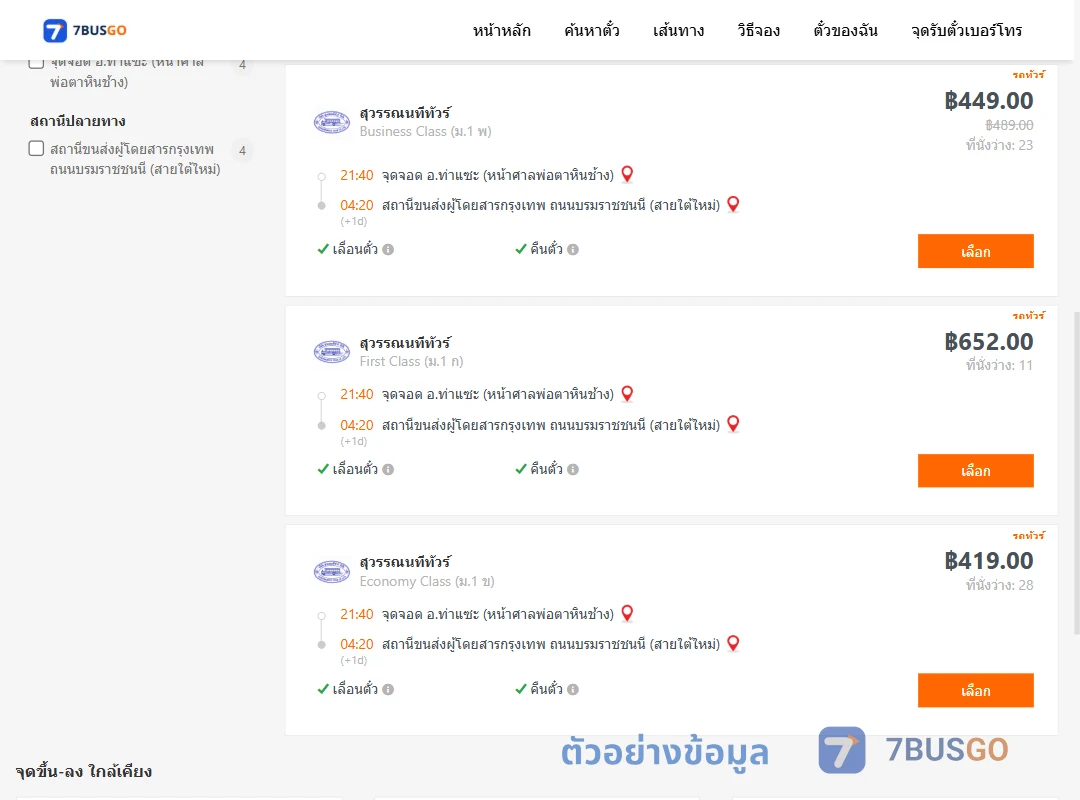Open เลื่อนตั๋ว info icon in First Class
Viewport: 1080px width, 800px height.
coord(388,469)
